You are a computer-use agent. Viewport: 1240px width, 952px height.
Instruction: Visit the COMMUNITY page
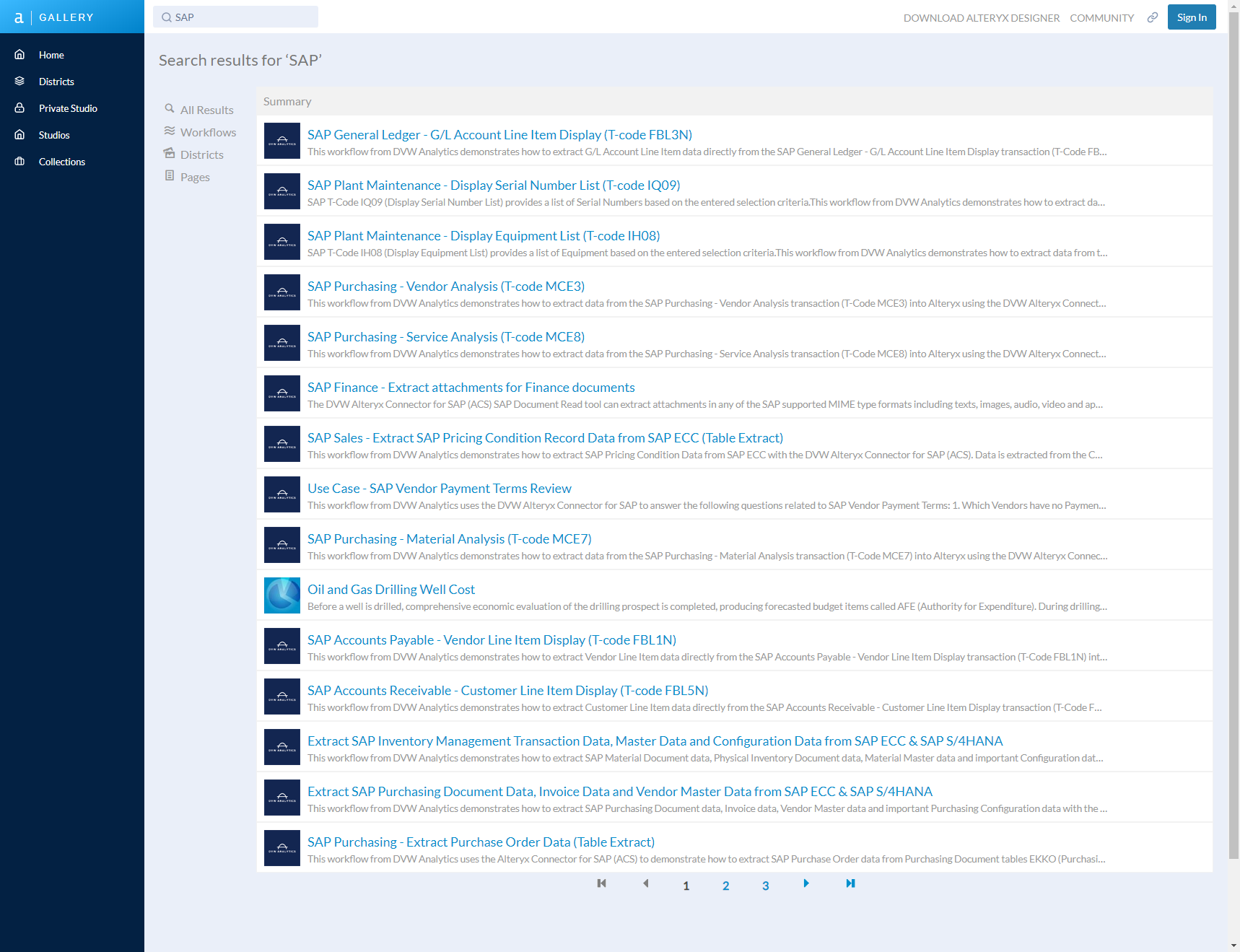click(x=1101, y=17)
